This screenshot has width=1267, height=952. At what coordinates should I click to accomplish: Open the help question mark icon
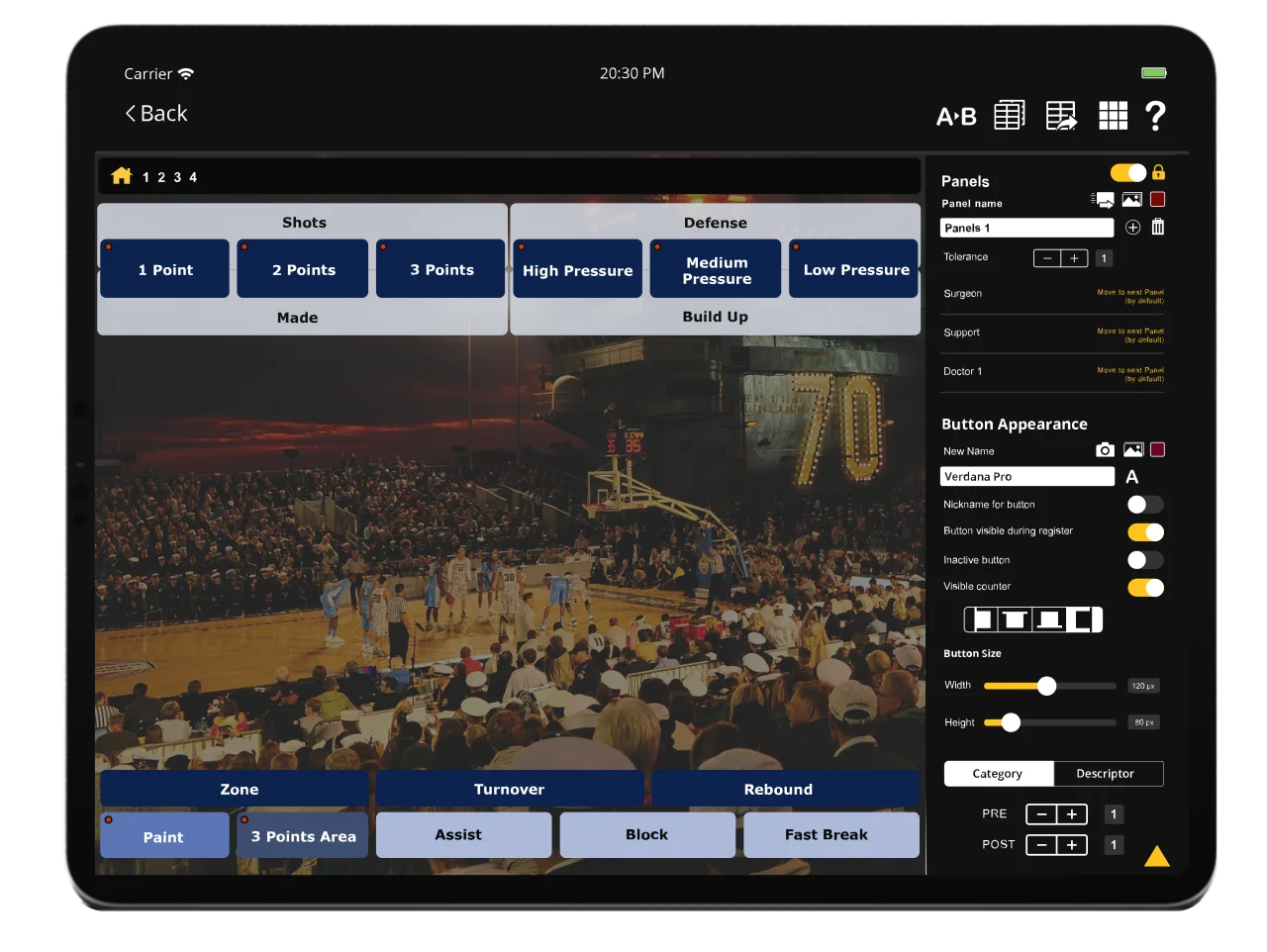point(1155,116)
